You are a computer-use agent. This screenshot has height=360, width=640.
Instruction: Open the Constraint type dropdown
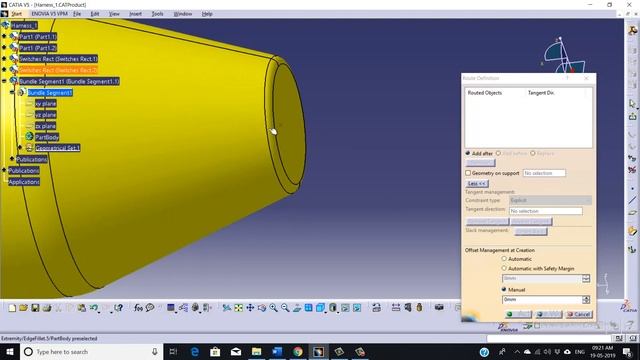(550, 200)
